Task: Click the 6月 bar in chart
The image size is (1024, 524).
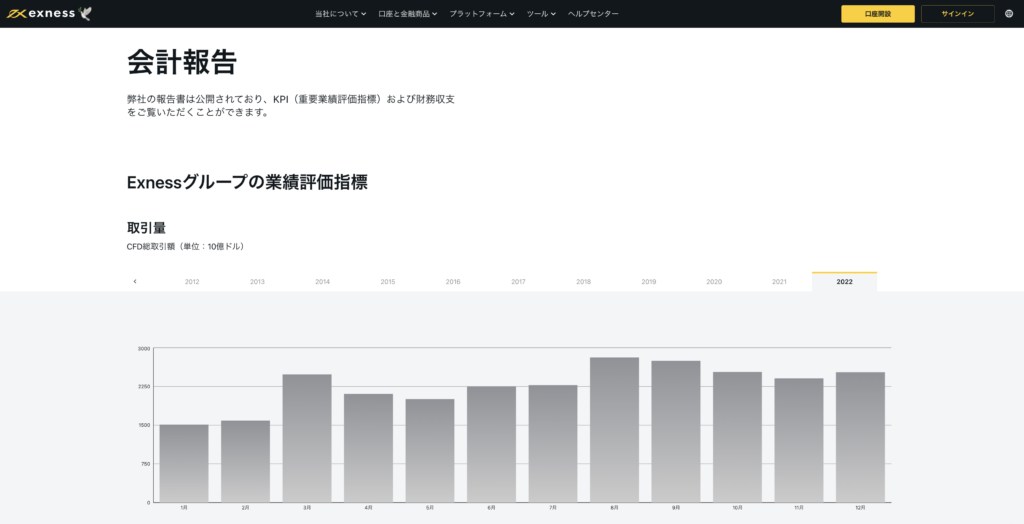Action: click(491, 444)
